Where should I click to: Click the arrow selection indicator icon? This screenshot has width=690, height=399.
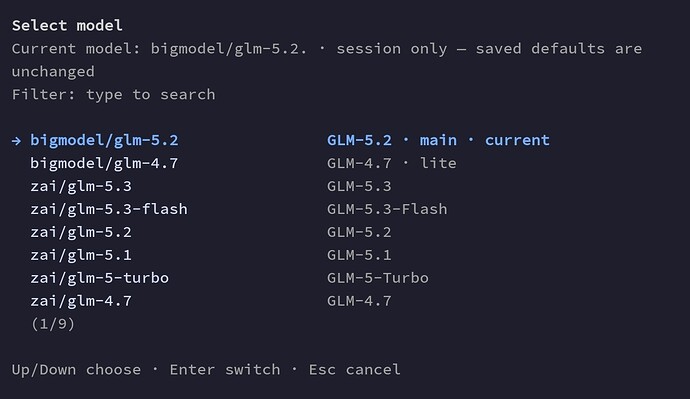tap(16, 141)
